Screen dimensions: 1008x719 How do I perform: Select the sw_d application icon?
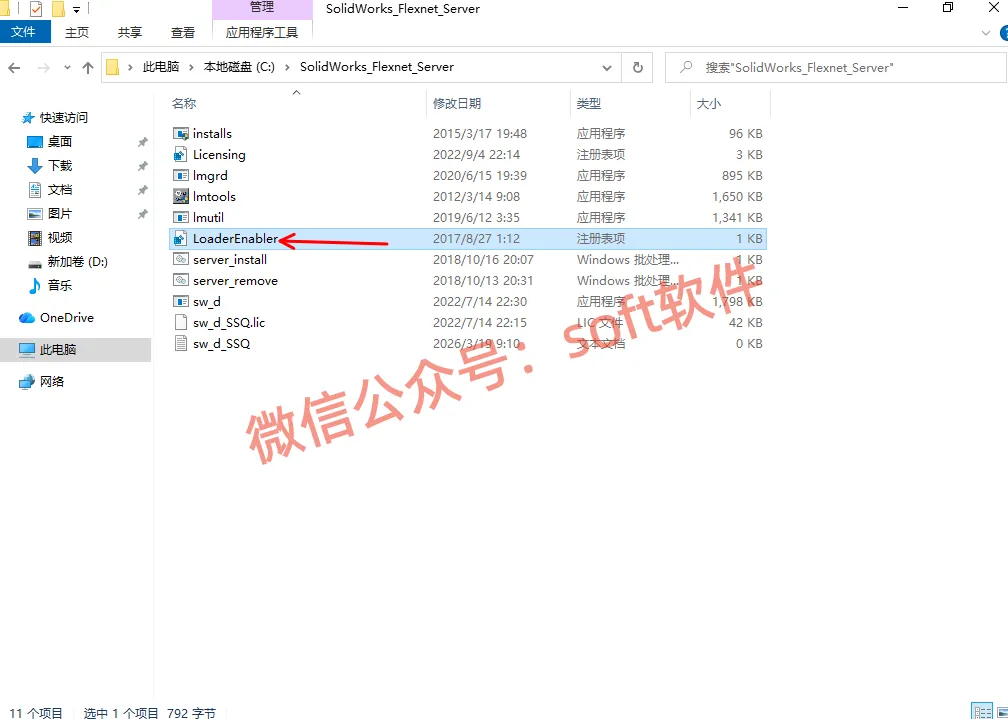tap(181, 302)
